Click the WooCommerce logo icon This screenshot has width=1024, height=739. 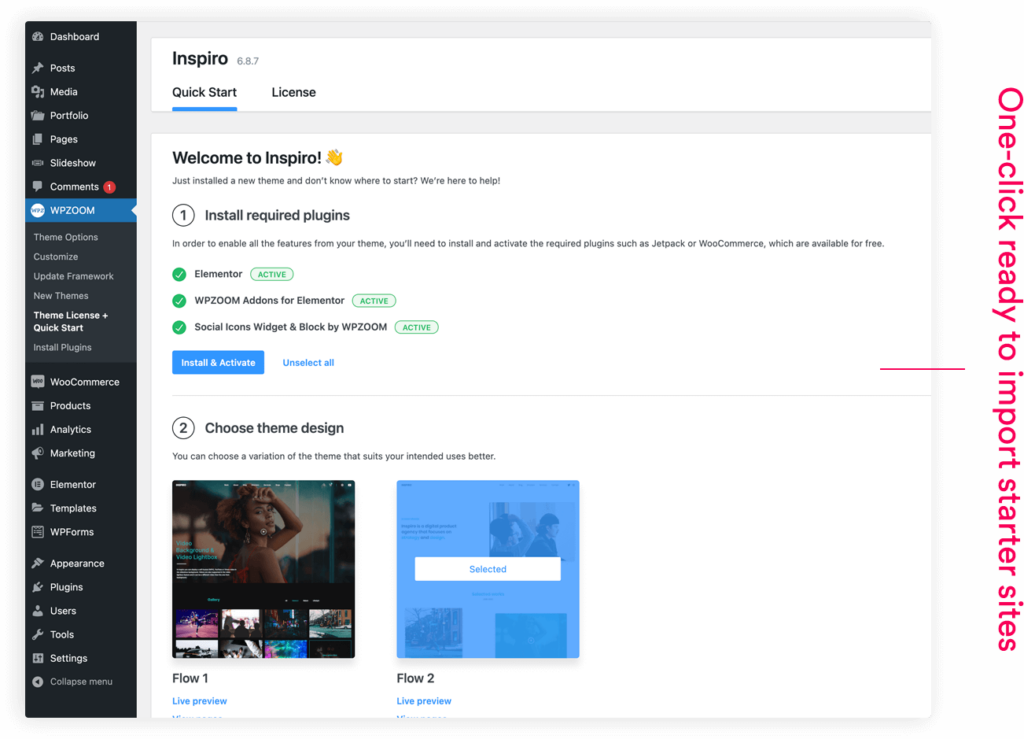tap(38, 382)
